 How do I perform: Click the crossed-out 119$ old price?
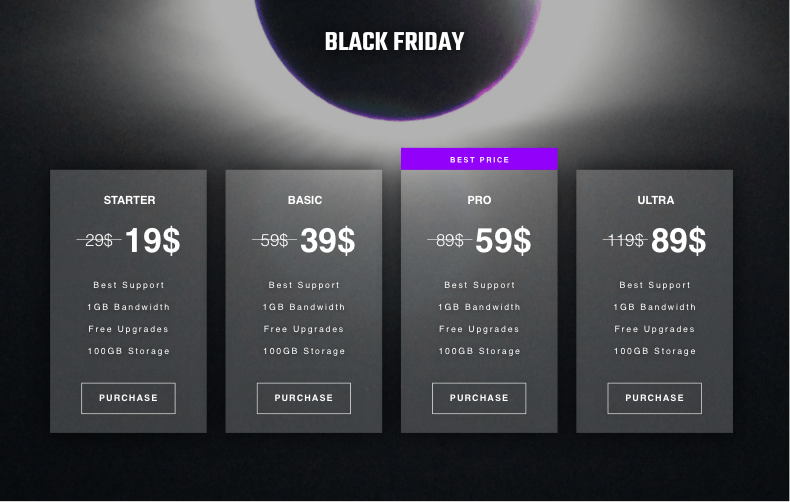click(x=625, y=241)
